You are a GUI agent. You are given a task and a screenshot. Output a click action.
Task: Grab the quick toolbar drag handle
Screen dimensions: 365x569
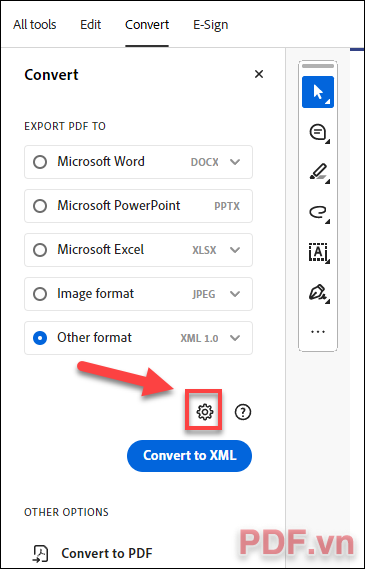point(318,66)
